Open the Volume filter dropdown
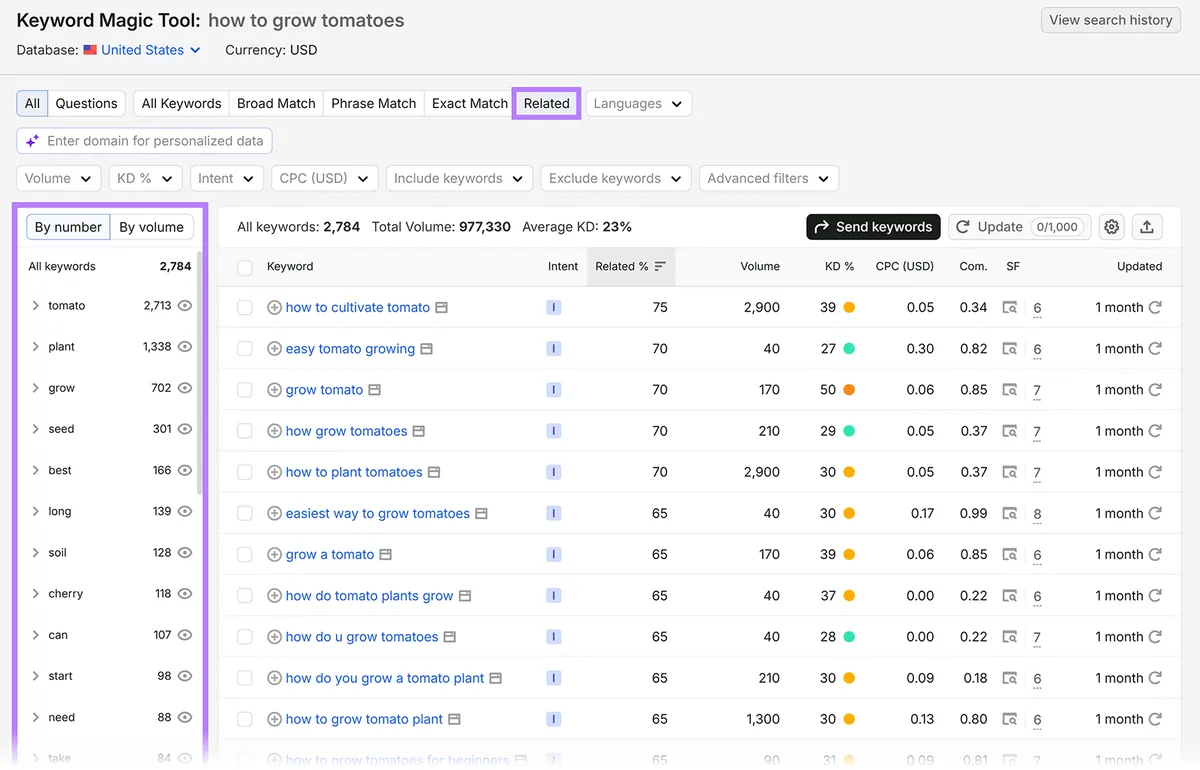 click(x=59, y=178)
